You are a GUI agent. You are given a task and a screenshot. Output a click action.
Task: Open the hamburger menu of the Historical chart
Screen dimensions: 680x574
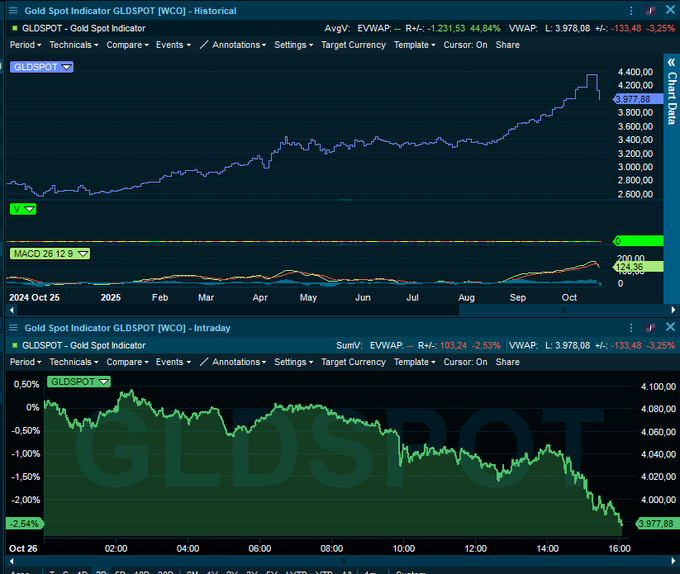click(13, 10)
